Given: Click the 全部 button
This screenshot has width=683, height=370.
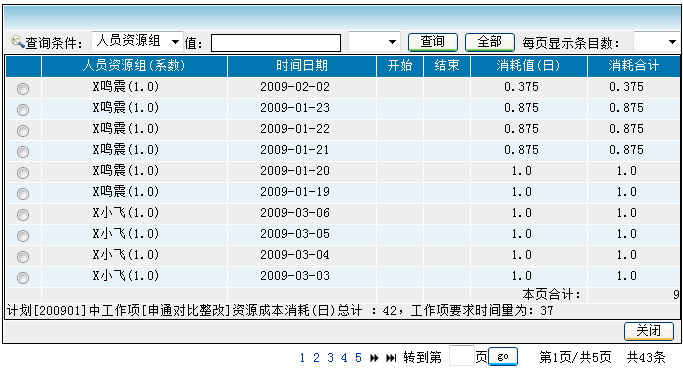Looking at the screenshot, I should click(x=490, y=42).
